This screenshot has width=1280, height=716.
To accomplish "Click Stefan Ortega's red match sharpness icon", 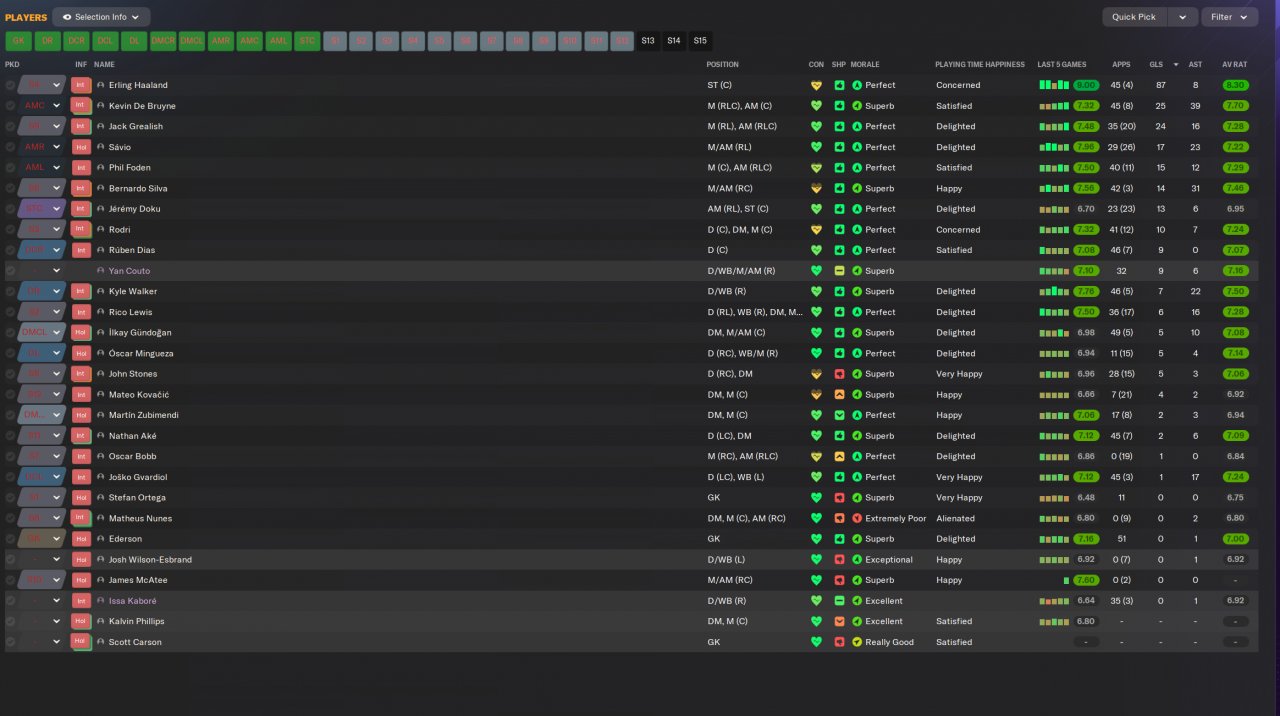I will coord(839,498).
